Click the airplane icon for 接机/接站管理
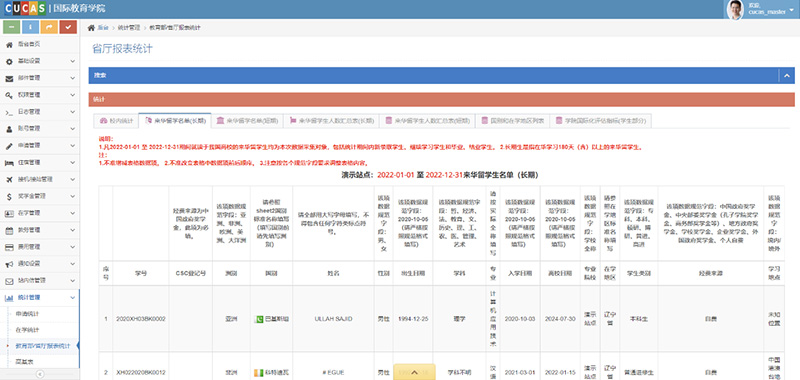 9,179
